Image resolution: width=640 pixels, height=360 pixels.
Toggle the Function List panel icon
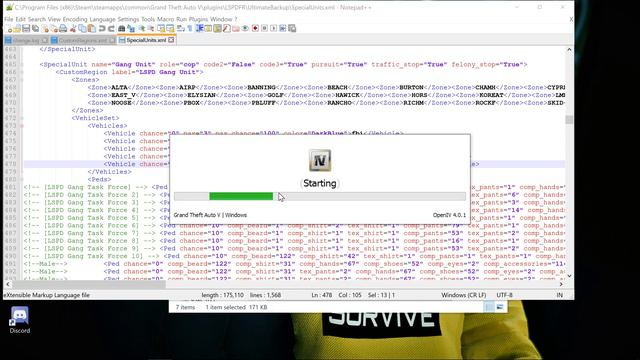[227, 29]
